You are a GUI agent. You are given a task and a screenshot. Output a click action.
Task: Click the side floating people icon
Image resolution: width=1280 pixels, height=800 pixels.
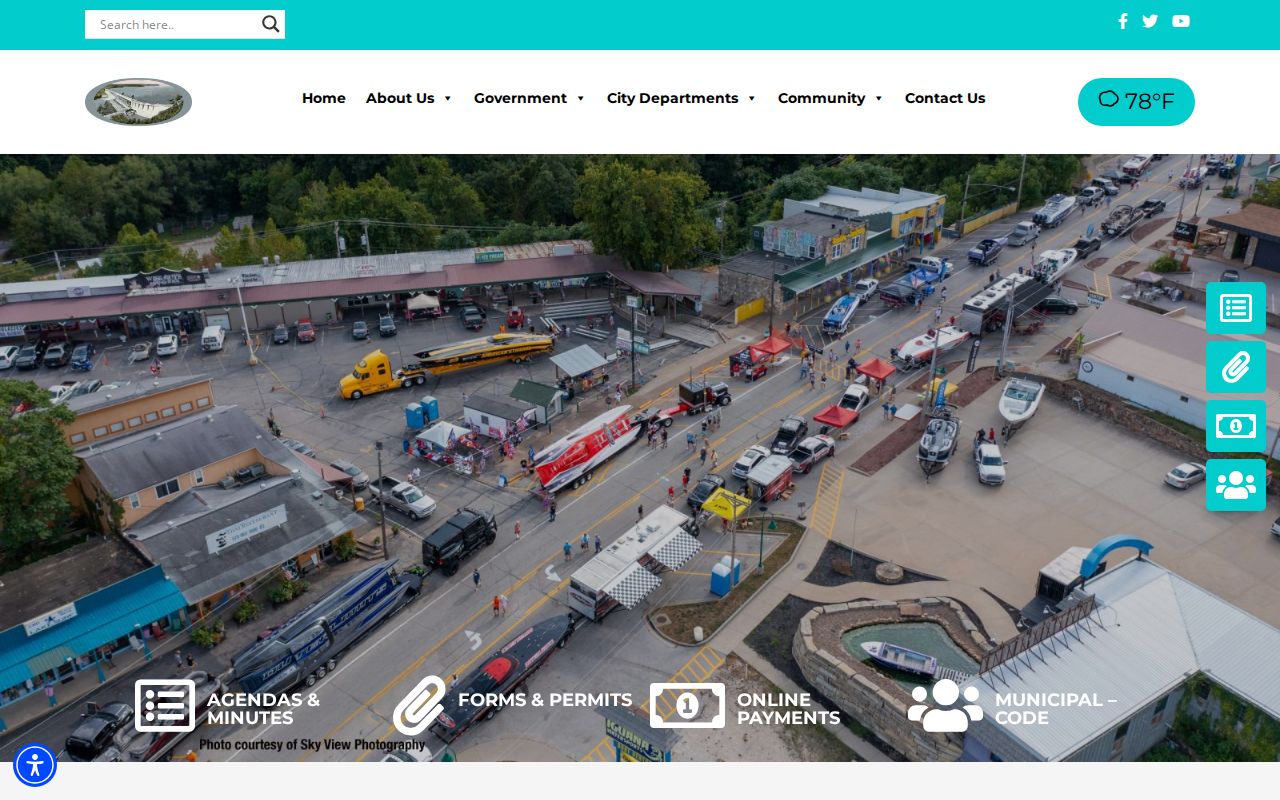point(1236,485)
